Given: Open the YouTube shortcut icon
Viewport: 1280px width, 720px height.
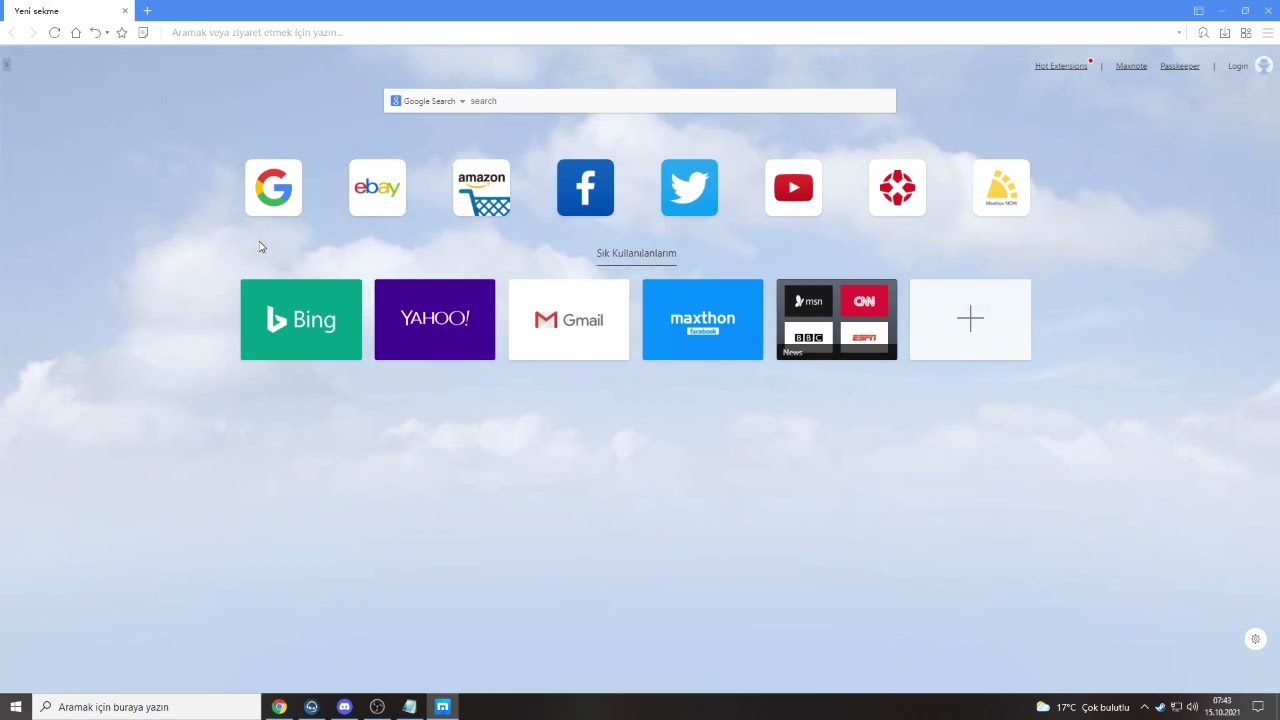Looking at the screenshot, I should pyautogui.click(x=793, y=187).
